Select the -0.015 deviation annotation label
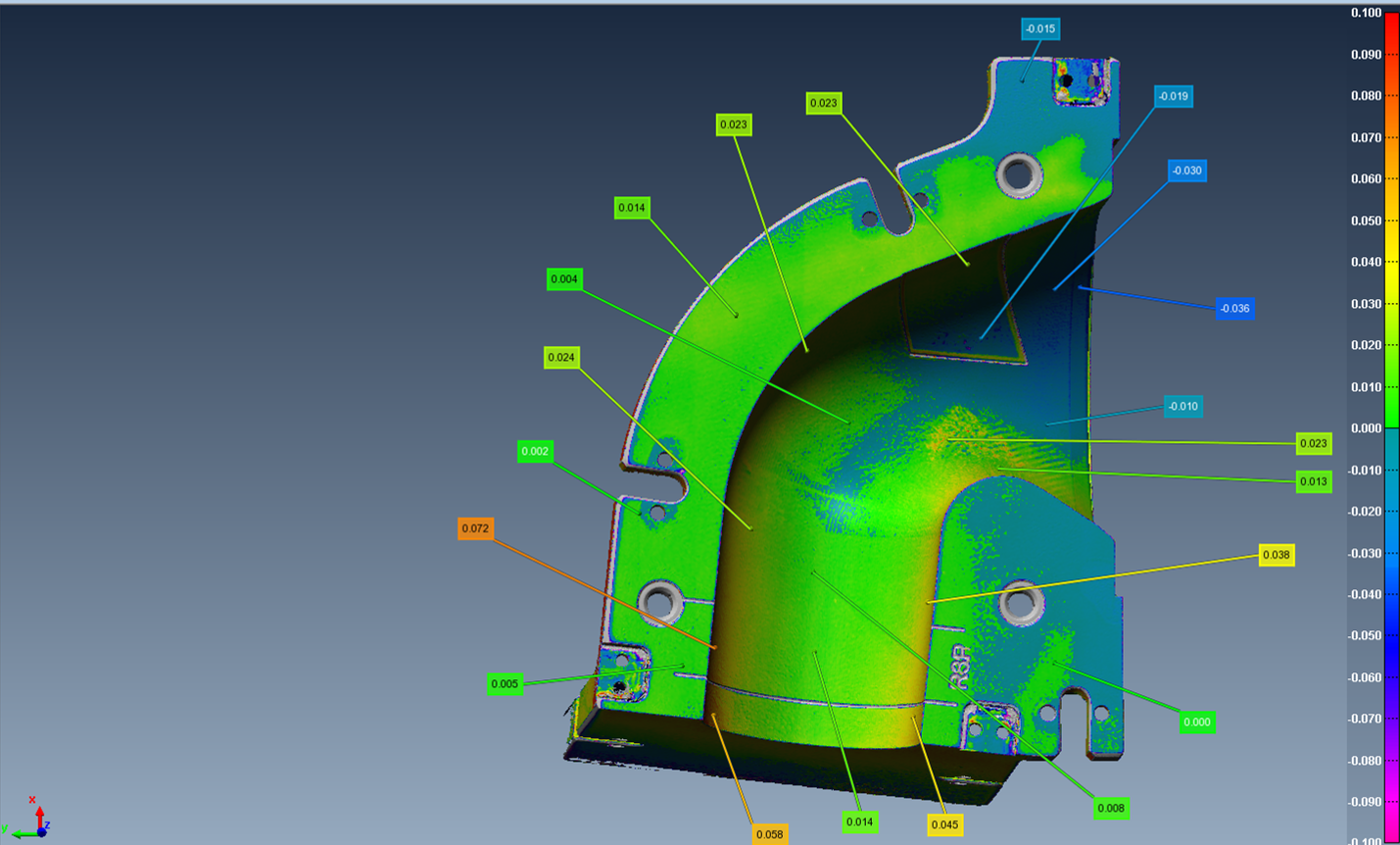 1040,29
